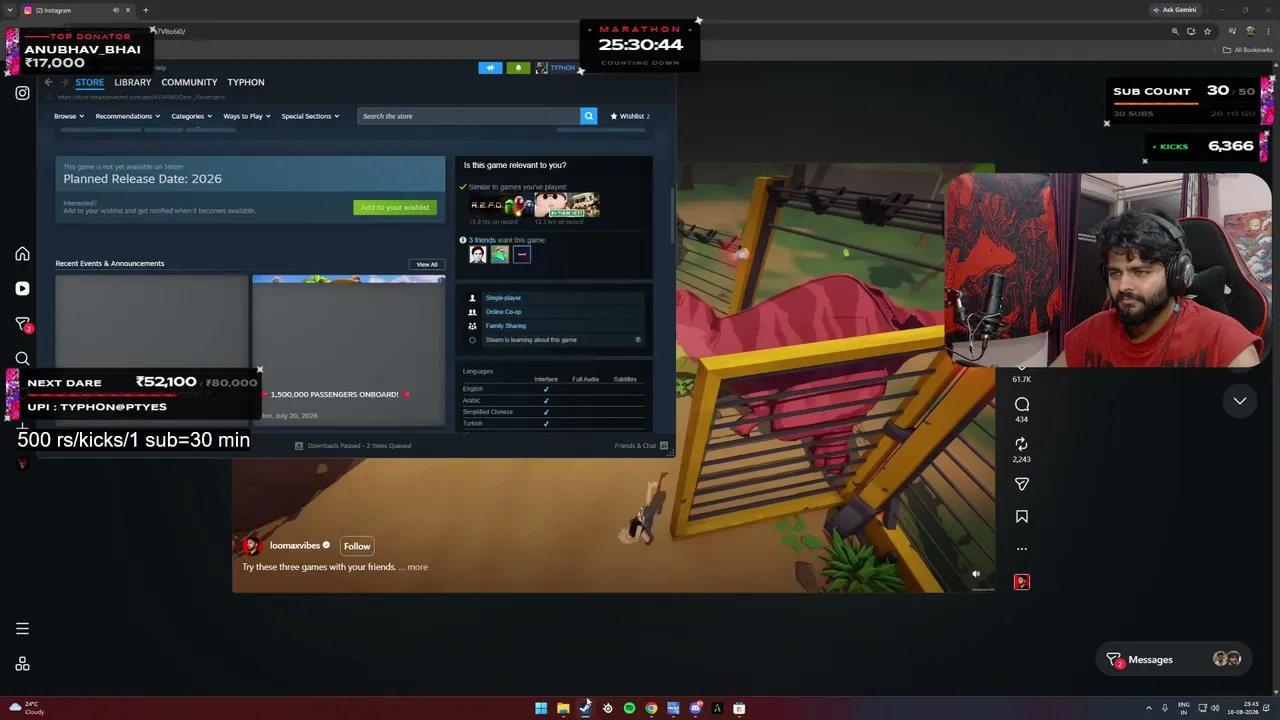1280x720 pixels.
Task: Open the Steam announcements megaphone icon
Action: (x=490, y=68)
